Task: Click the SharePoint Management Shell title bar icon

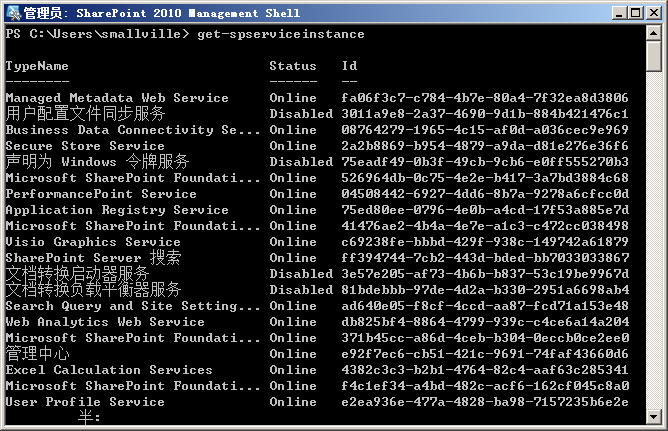Action: pos(14,13)
